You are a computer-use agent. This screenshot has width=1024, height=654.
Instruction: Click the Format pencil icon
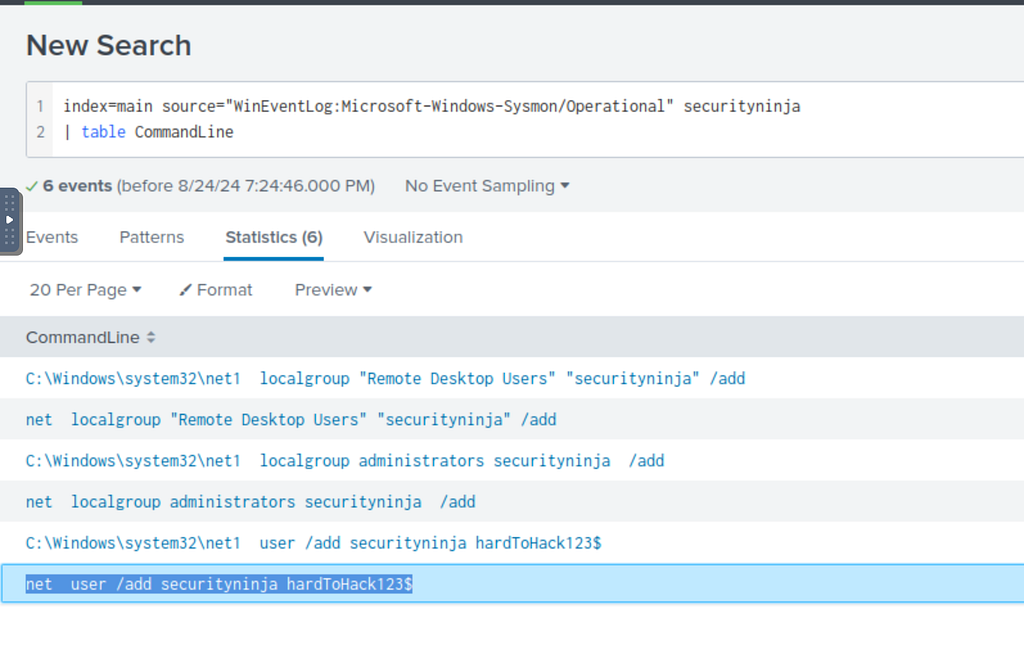pos(185,289)
